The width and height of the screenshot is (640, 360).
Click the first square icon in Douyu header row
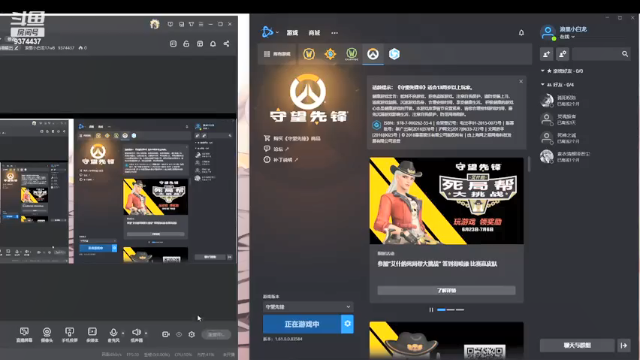(x=173, y=44)
